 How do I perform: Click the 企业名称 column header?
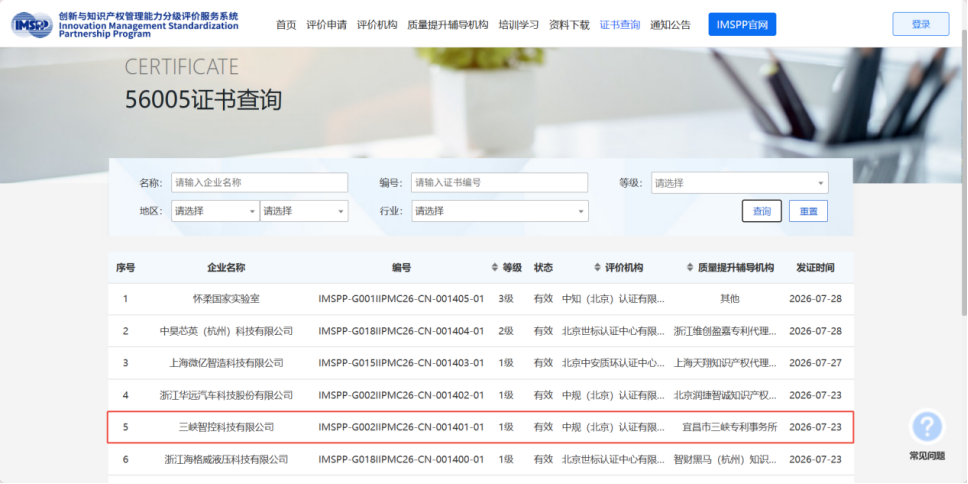click(227, 268)
